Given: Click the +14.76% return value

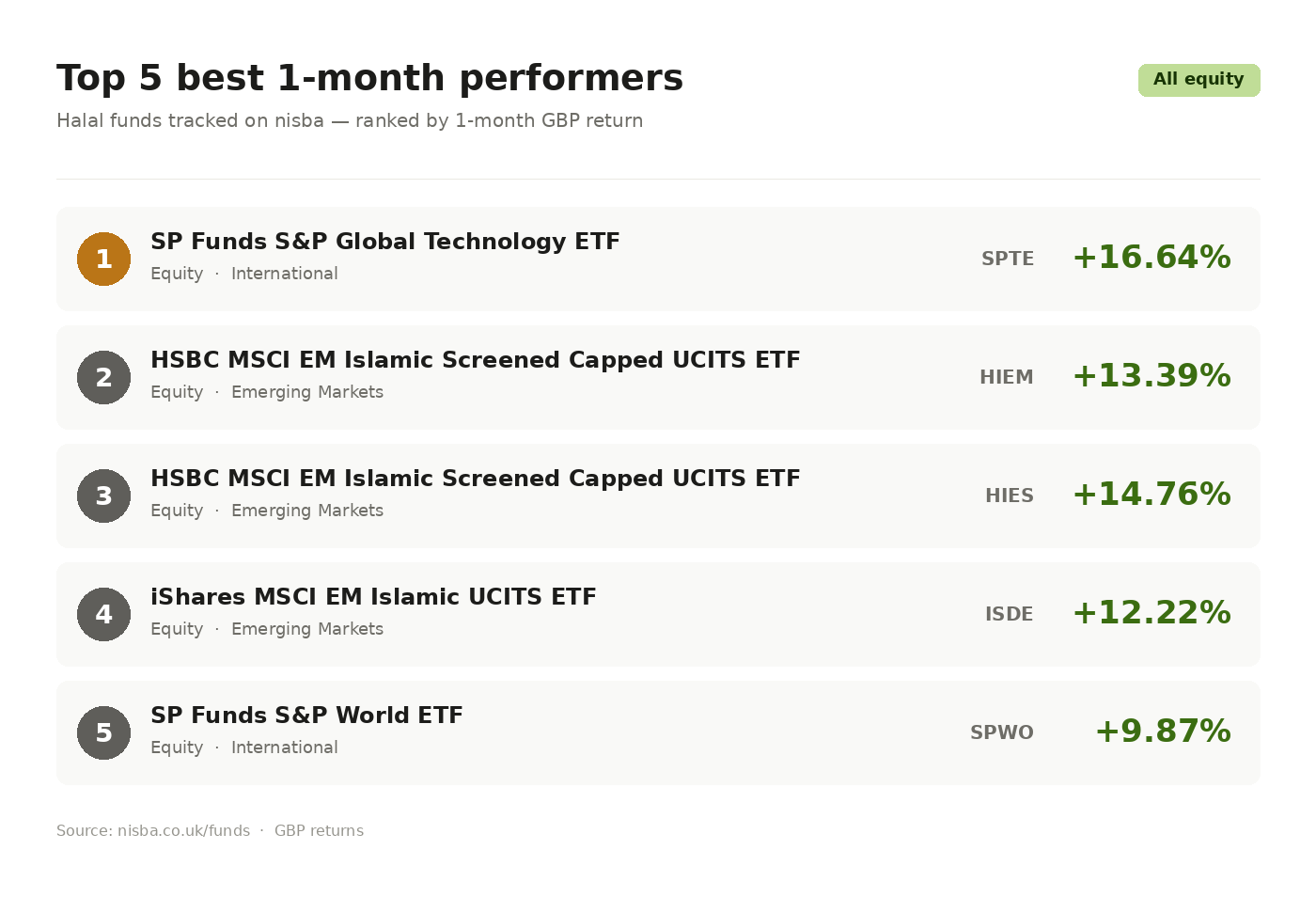Looking at the screenshot, I should [x=1151, y=495].
